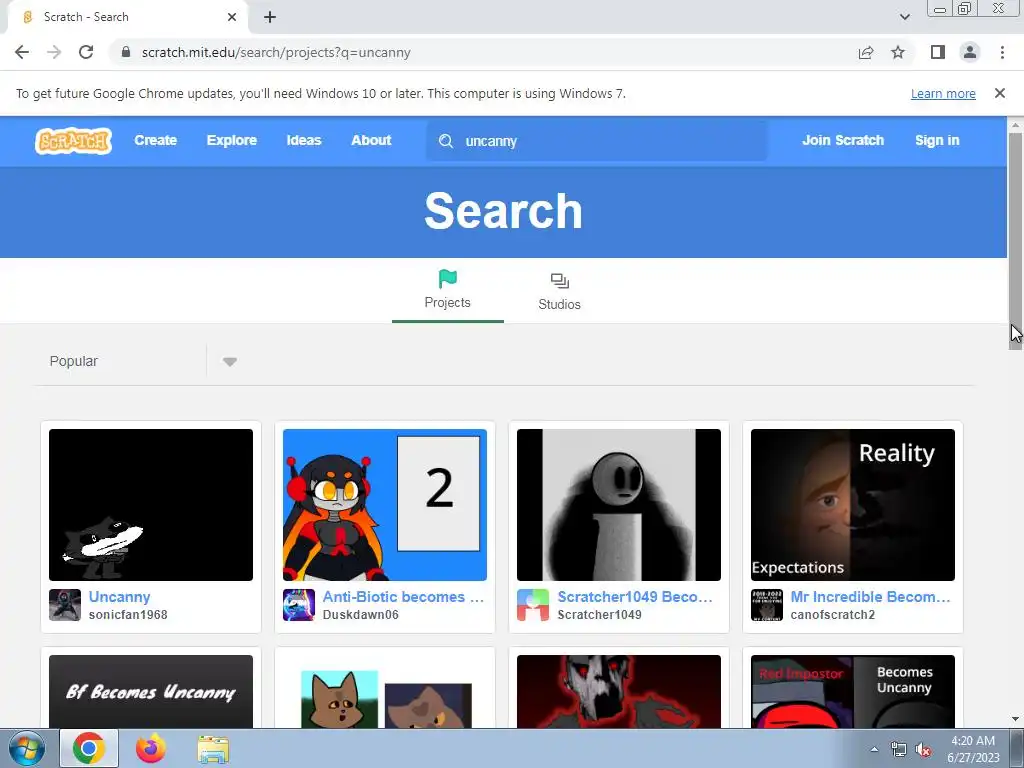The image size is (1024, 768).
Task: Reload the page
Action: point(86,52)
